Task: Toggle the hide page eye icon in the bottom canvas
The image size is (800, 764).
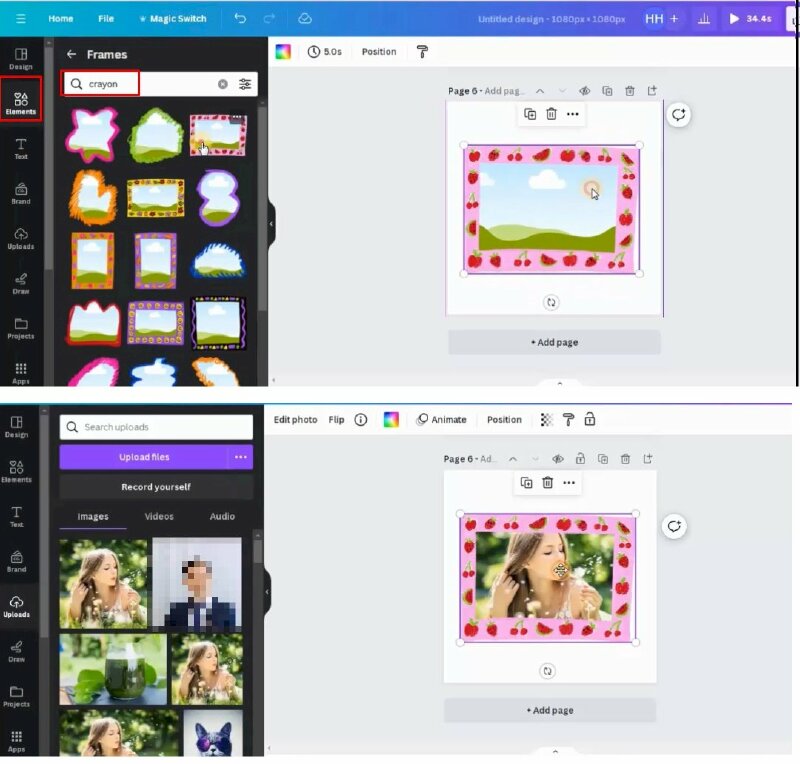Action: pyautogui.click(x=558, y=459)
